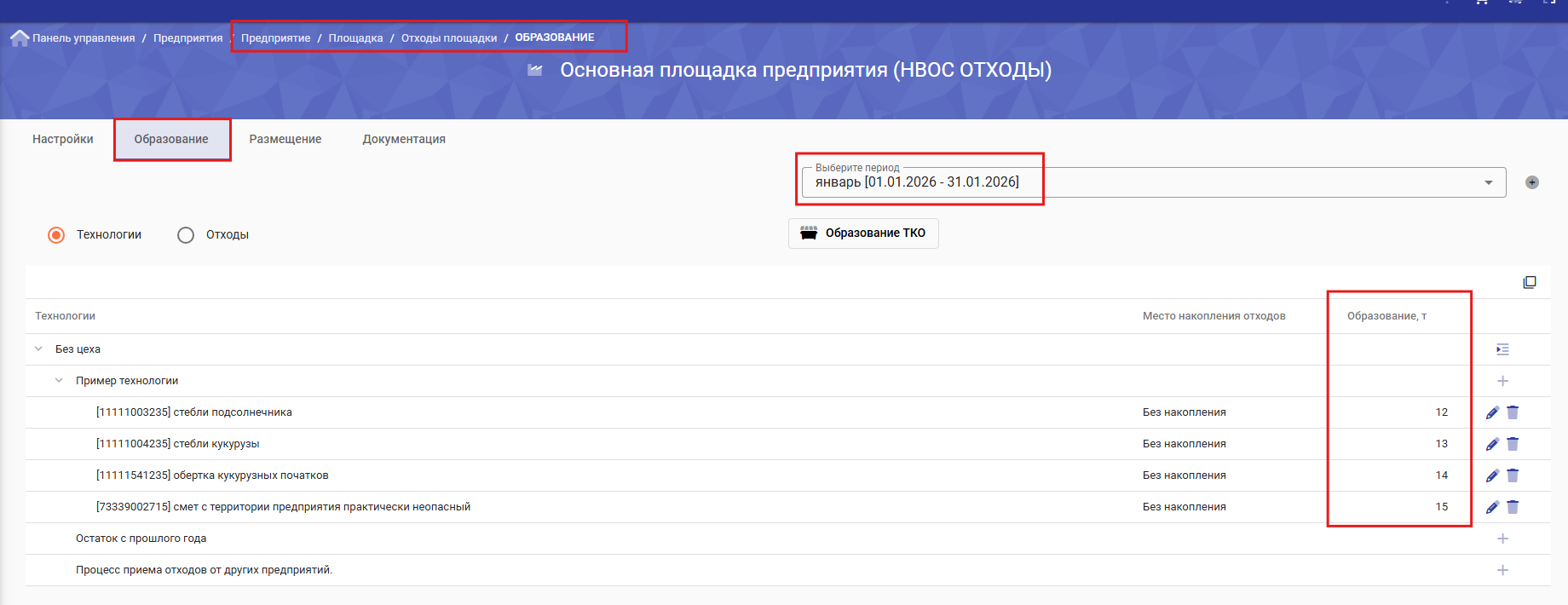Click plus icon for Процесс приема отходов
This screenshot has height=605, width=1568.
pyautogui.click(x=1502, y=570)
